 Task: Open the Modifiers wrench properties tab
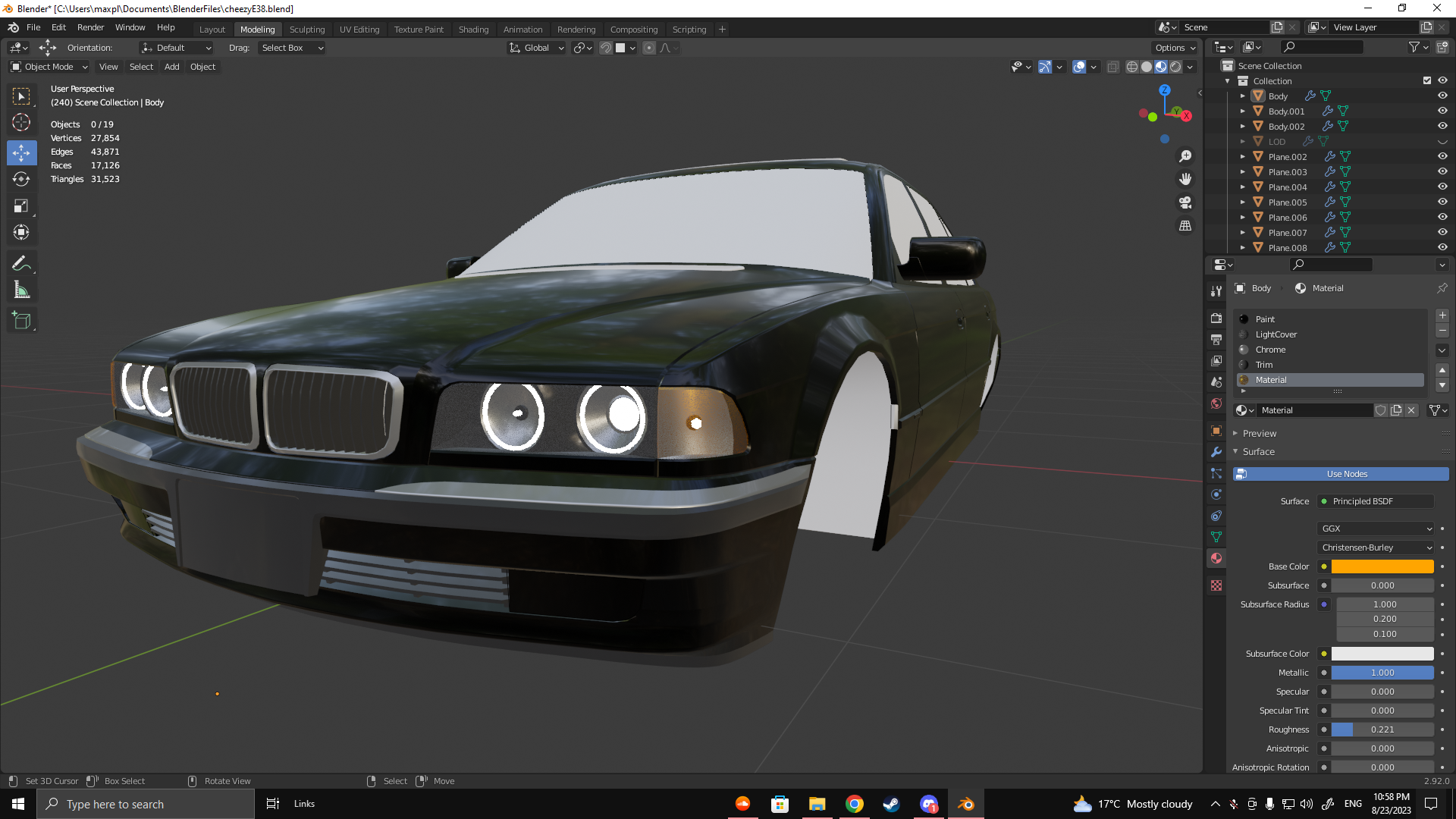[1216, 452]
